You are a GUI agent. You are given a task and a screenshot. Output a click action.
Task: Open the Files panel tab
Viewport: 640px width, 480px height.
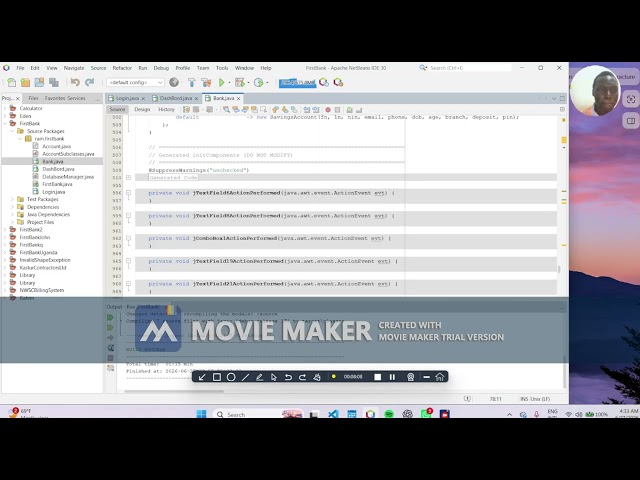click(33, 98)
